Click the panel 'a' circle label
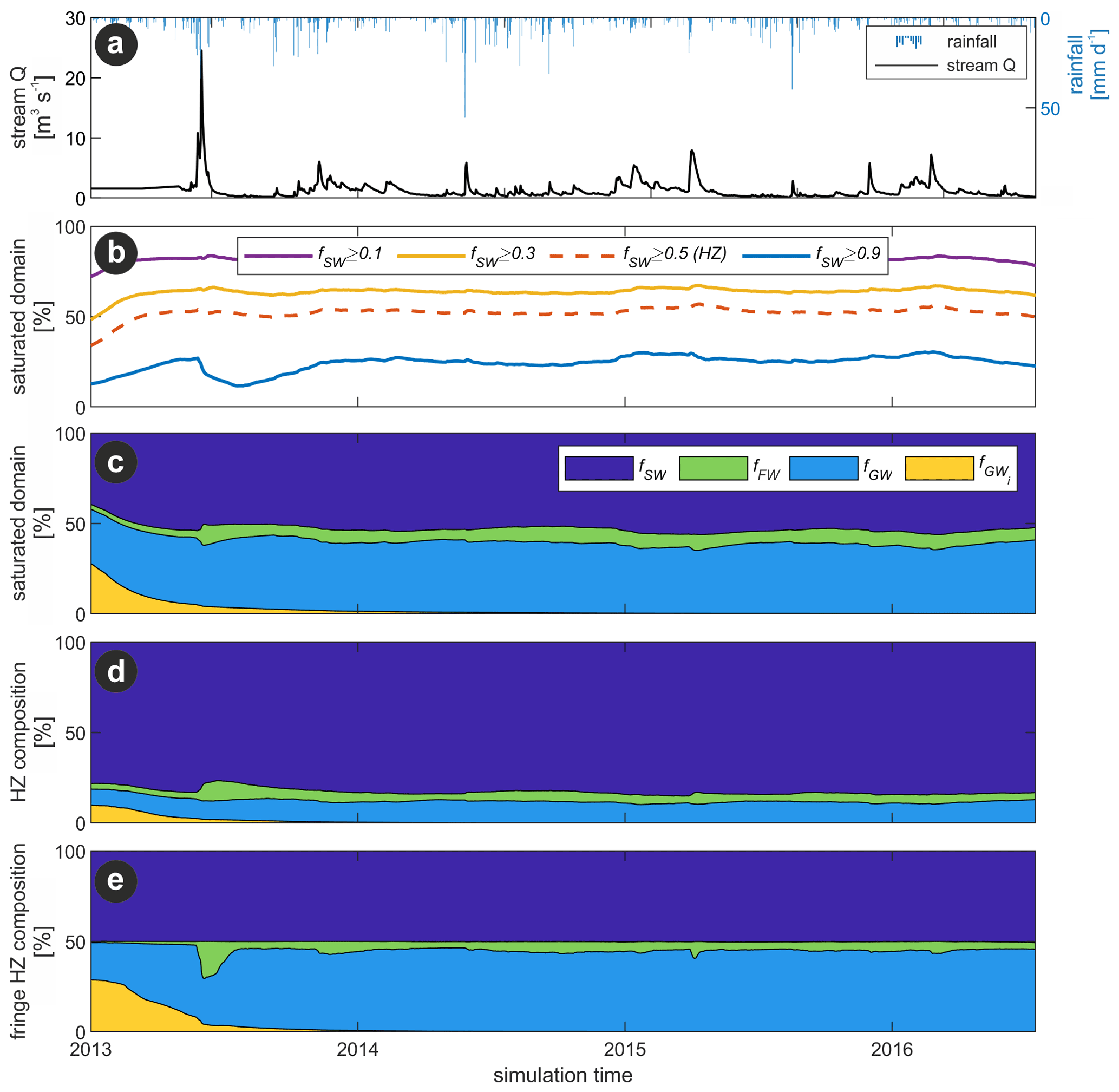This screenshot has height=1092, width=1119. [116, 44]
